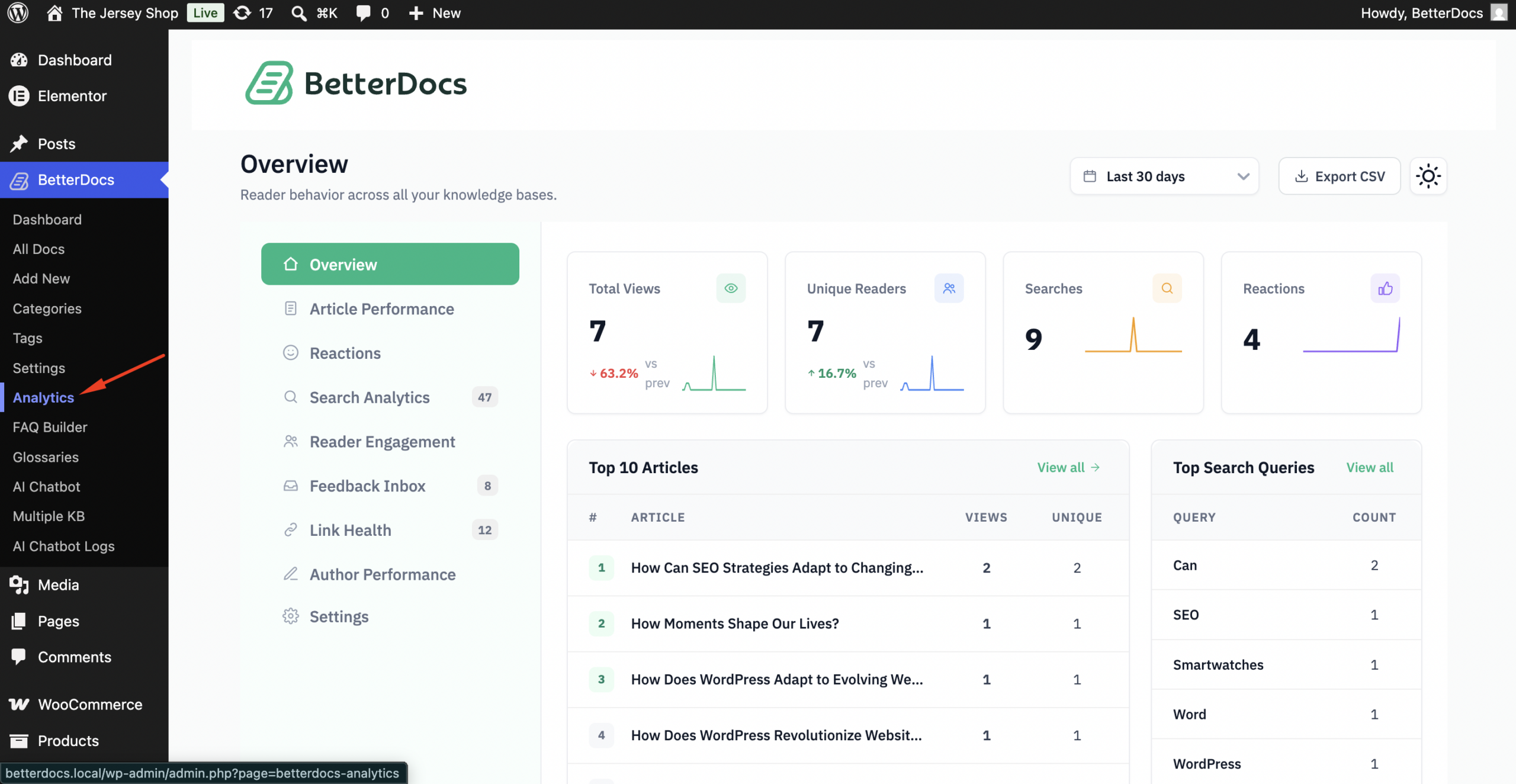
Task: Click the Reactions sparkline chart
Action: 1351,335
